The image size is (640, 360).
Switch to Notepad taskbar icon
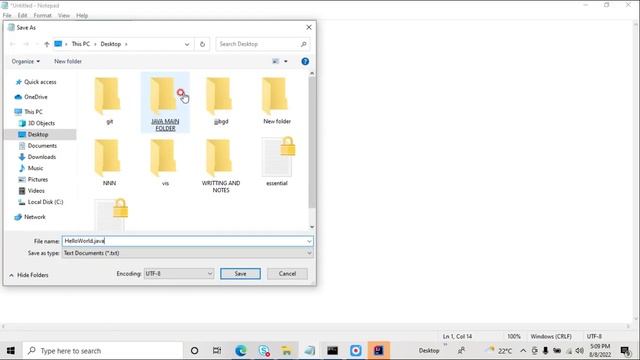click(310, 351)
